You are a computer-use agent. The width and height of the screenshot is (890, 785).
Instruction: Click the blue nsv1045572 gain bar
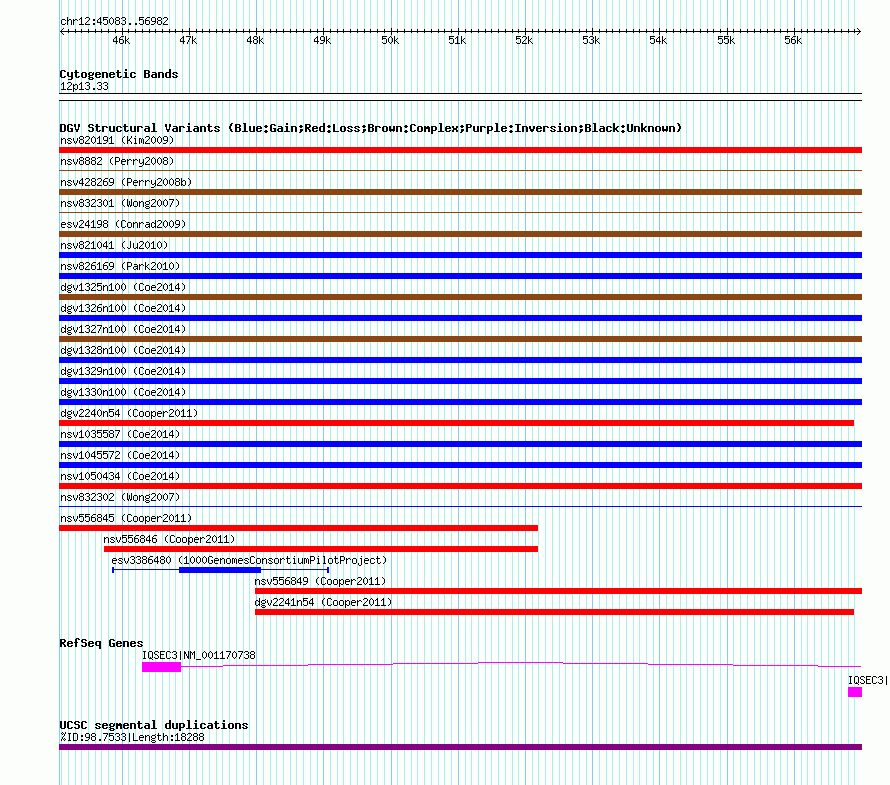pyautogui.click(x=460, y=465)
